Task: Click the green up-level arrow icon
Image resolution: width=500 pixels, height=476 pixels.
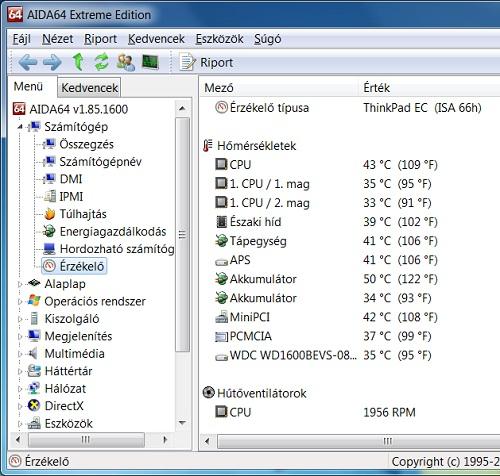Action: 78,62
